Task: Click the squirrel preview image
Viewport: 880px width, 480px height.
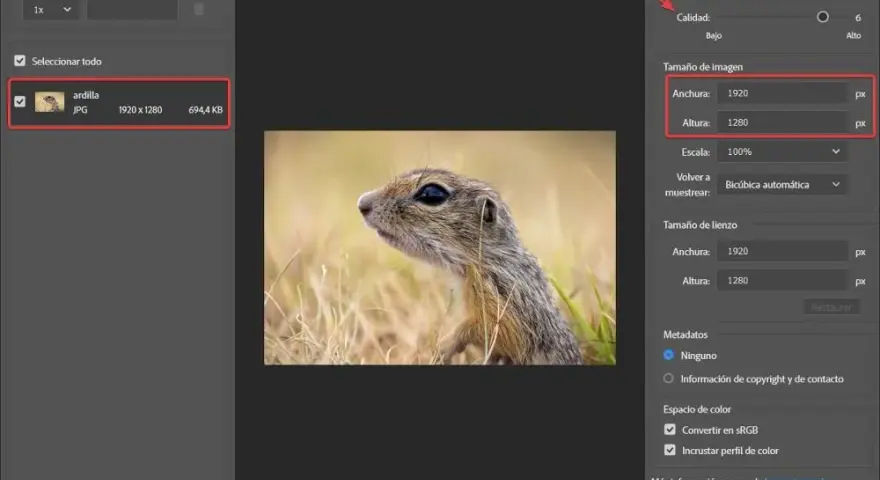Action: tap(439, 248)
